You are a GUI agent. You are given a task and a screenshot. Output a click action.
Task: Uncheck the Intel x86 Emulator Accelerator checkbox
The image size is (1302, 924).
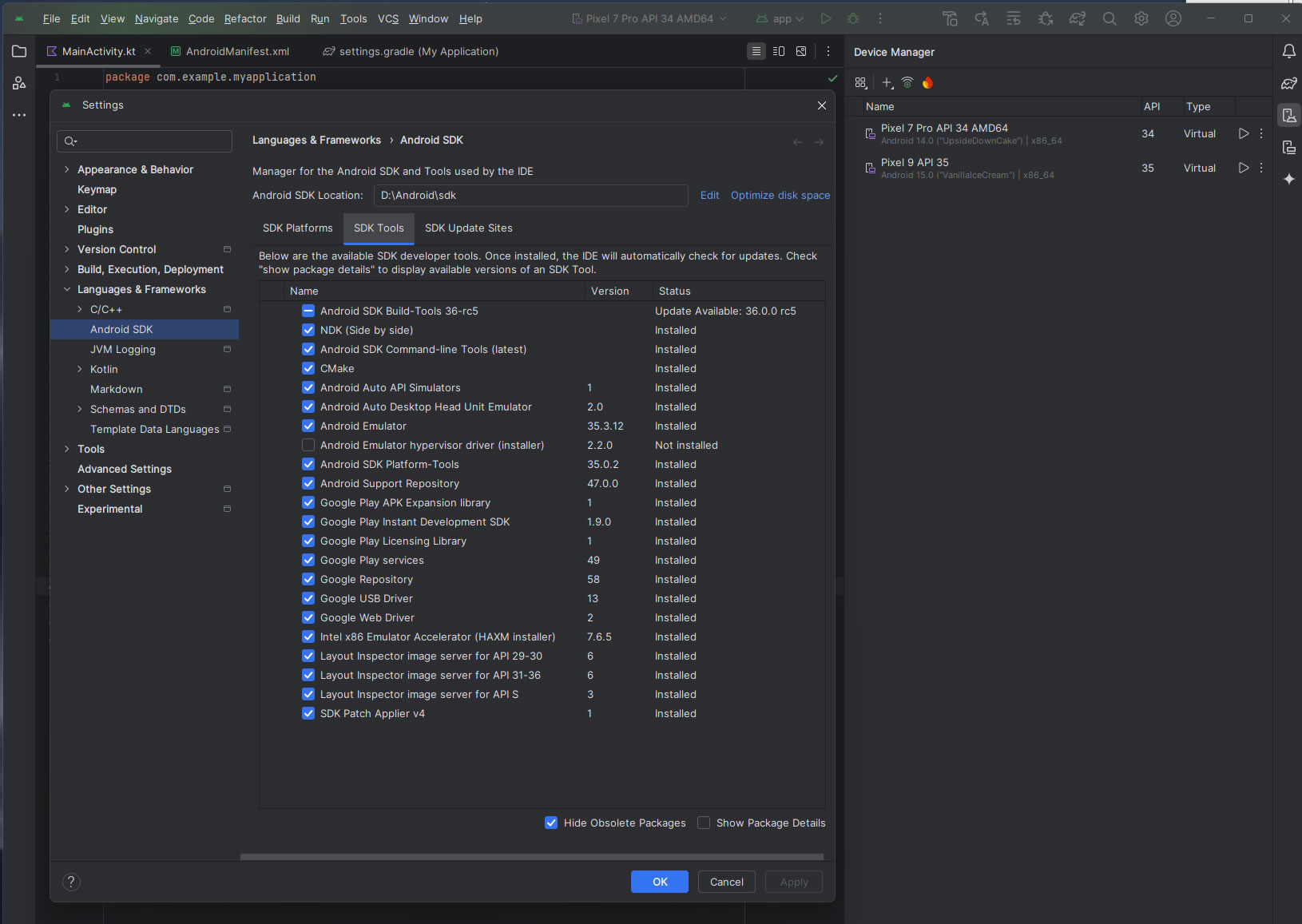click(x=308, y=636)
